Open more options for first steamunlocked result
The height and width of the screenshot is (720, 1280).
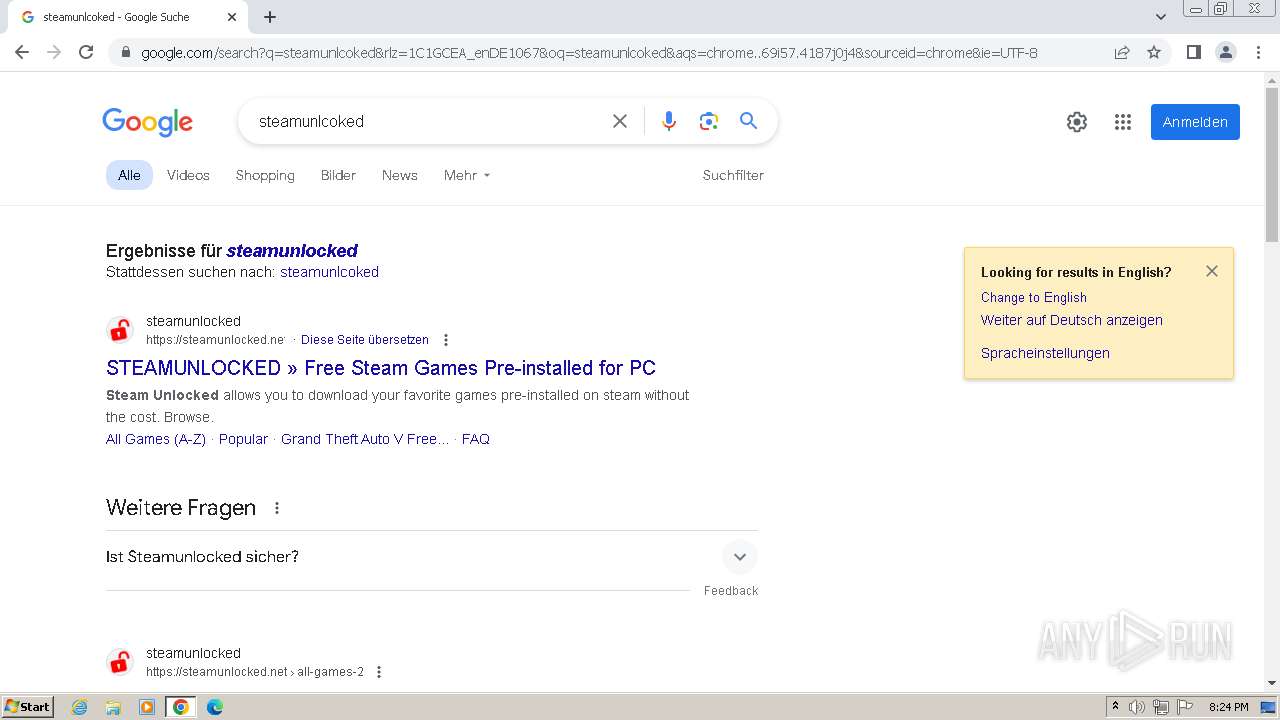[446, 340]
